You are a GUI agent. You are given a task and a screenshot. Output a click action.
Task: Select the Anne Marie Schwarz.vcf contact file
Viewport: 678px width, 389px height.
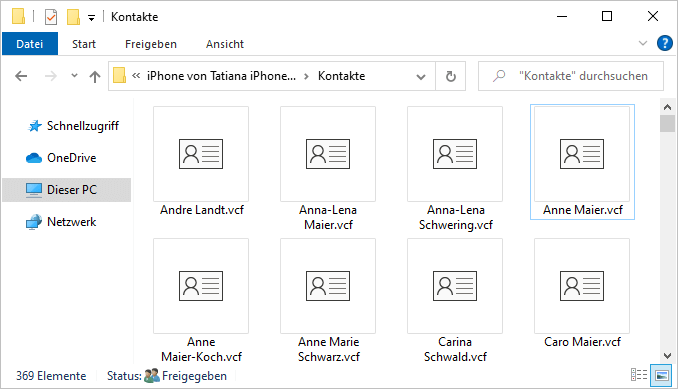tap(328, 301)
